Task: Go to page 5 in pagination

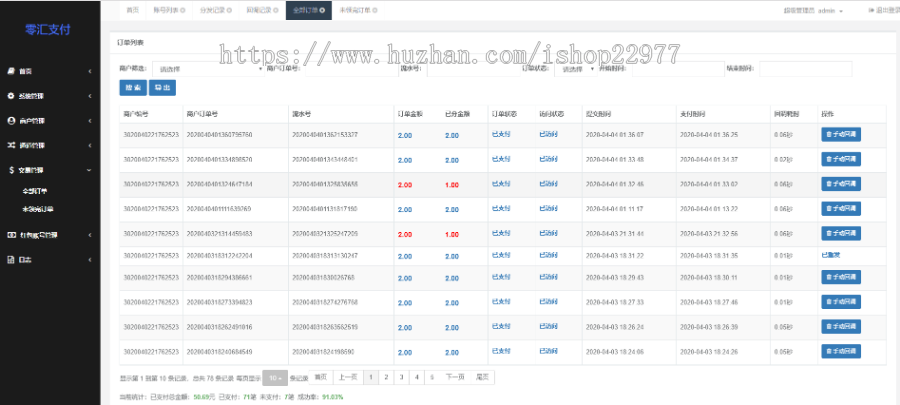Action: [x=432, y=377]
